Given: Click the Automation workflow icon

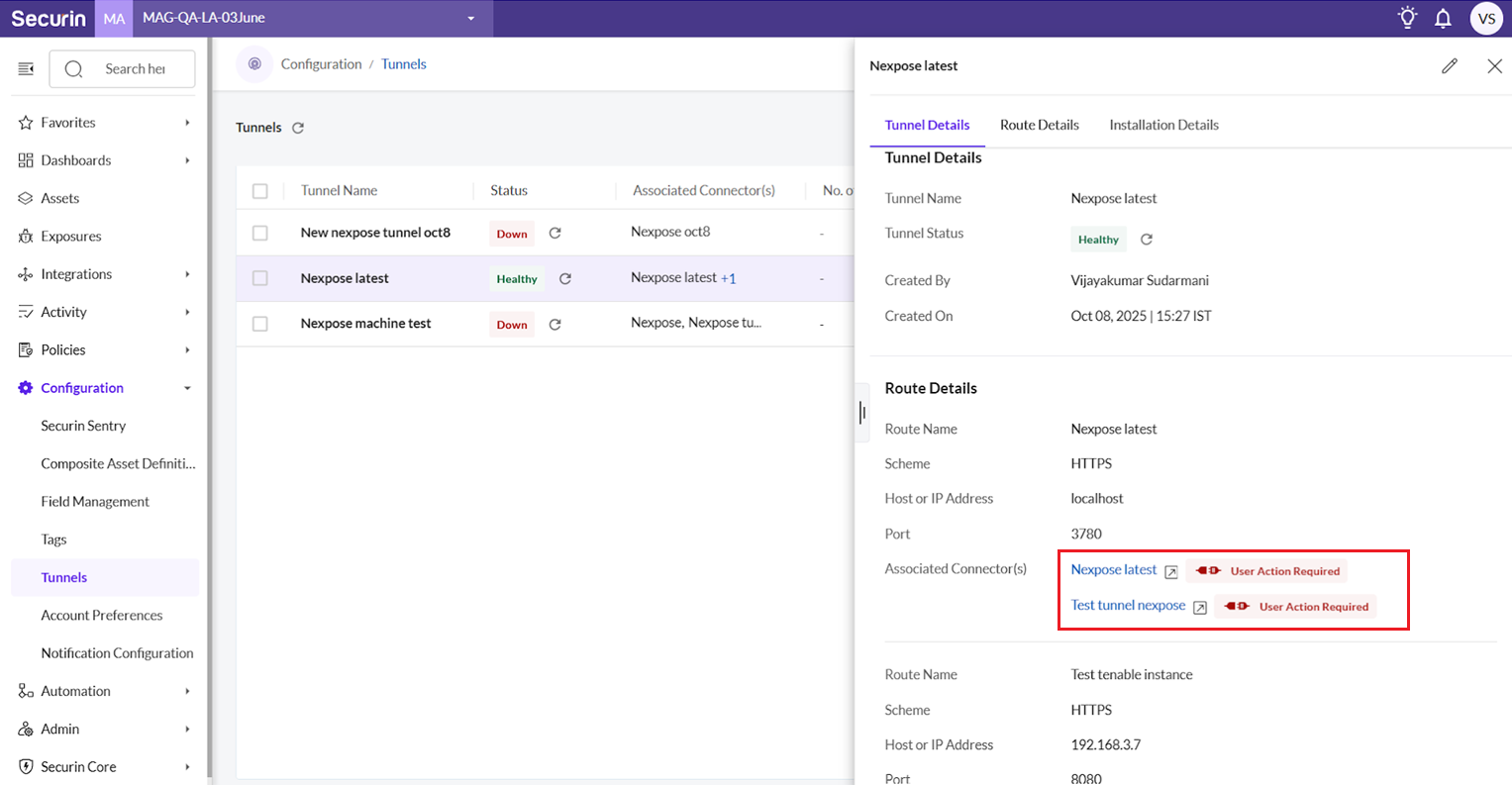Looking at the screenshot, I should tap(26, 692).
